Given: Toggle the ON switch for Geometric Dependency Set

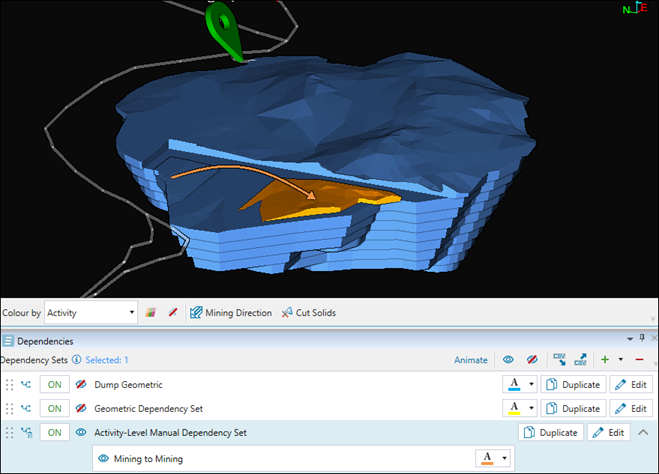Looking at the screenshot, I should (55, 408).
